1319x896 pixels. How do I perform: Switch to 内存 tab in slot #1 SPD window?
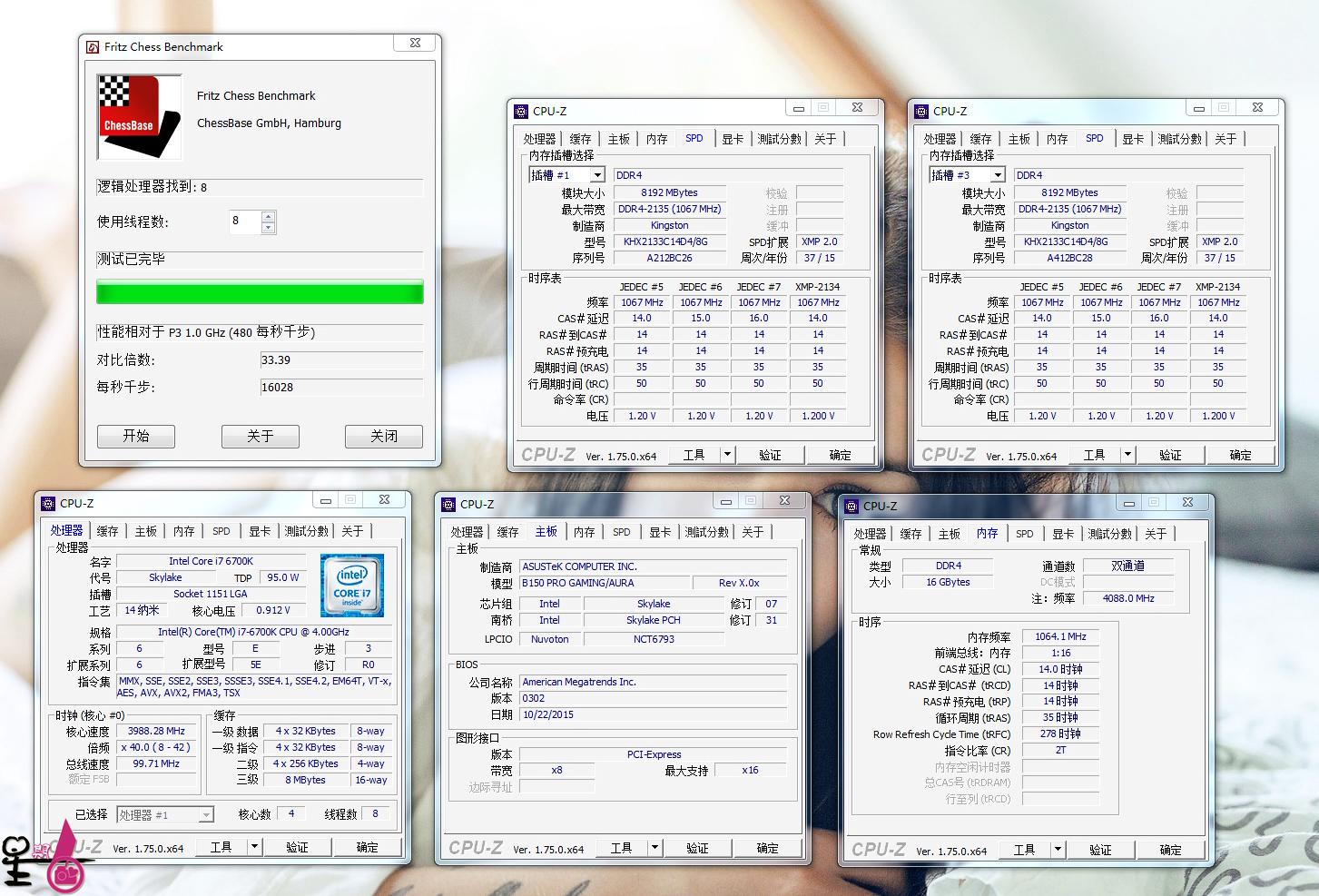(x=656, y=139)
